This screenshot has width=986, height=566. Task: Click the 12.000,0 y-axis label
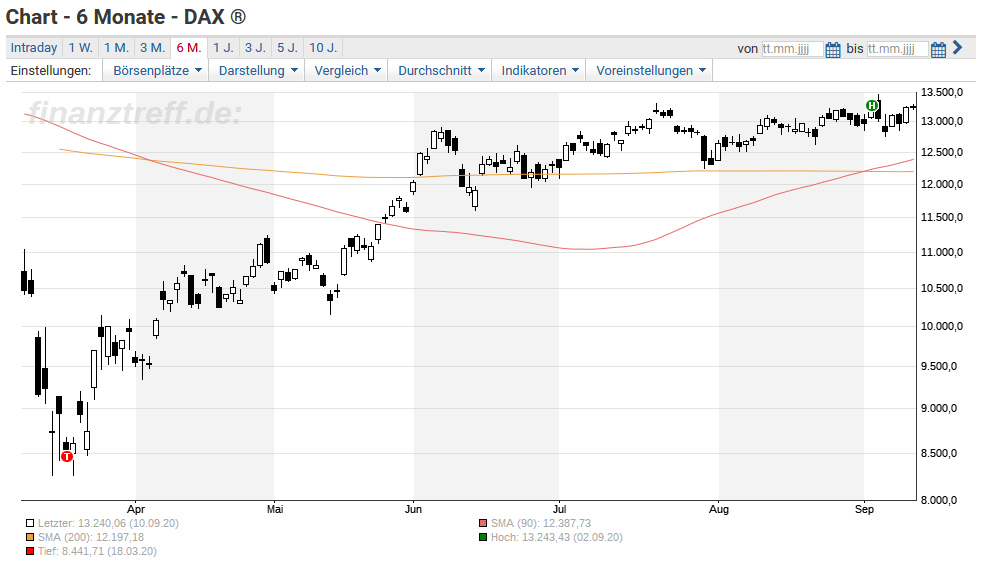click(941, 184)
